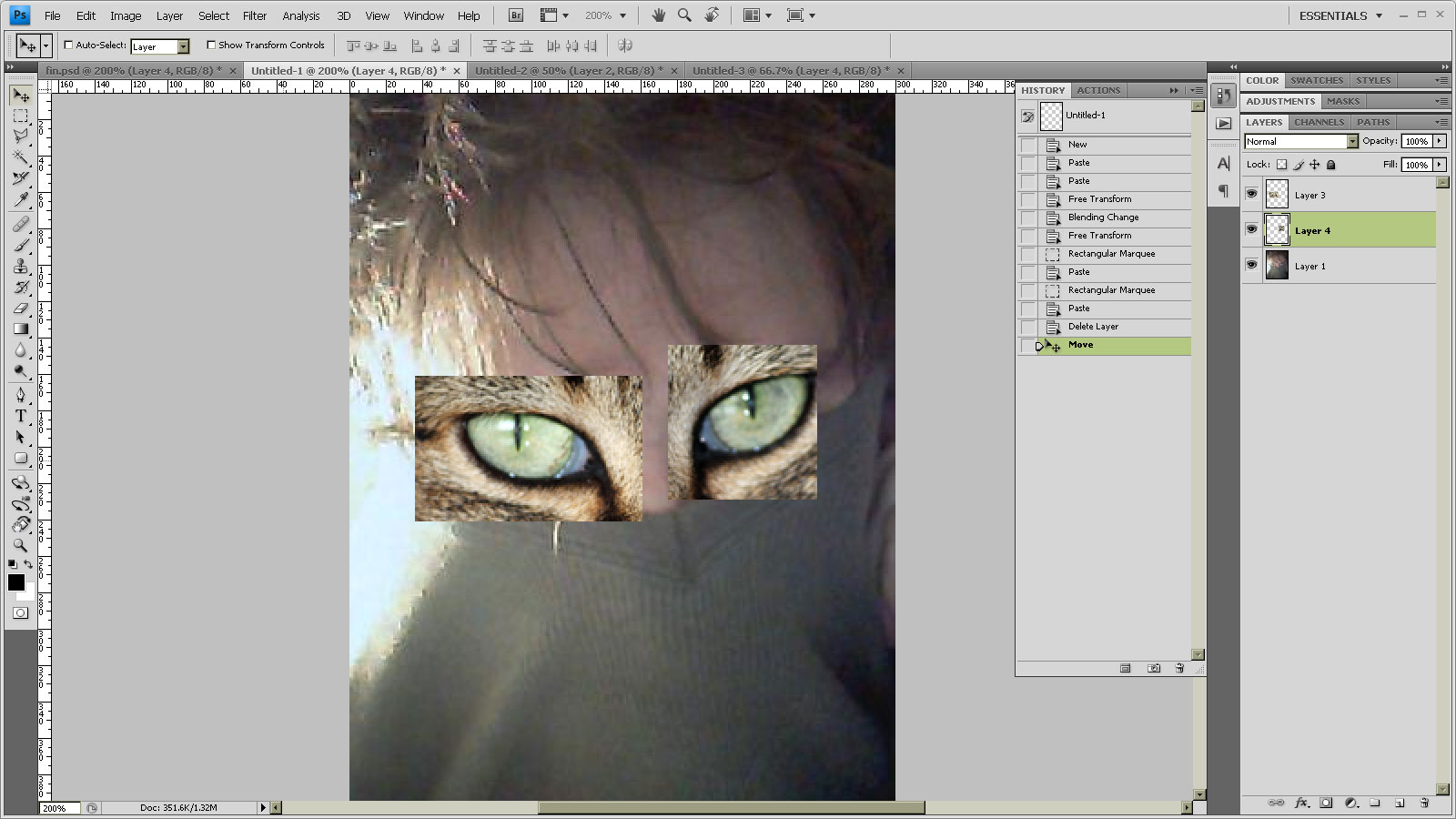Open the History panel flyout menu
This screenshot has width=1456, height=819.
pos(1197,90)
